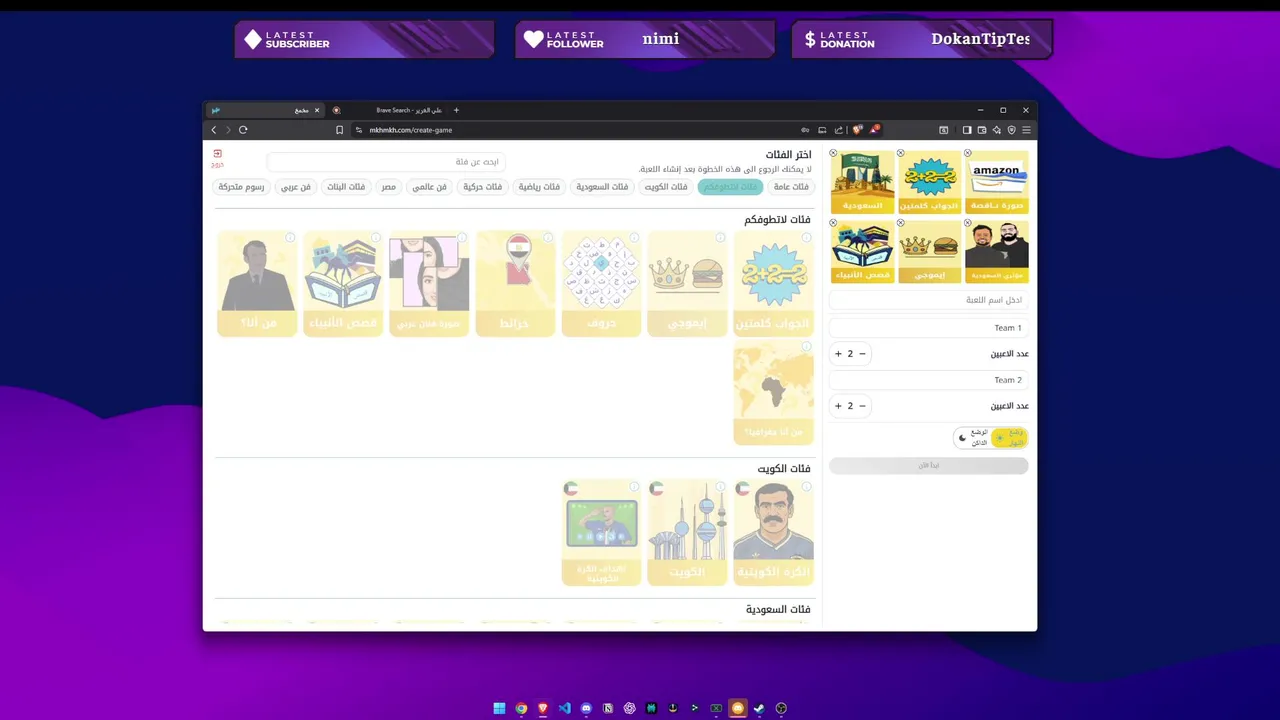Switch to dark mode (الوضع الداكن)
This screenshot has width=1280, height=720.
click(x=972, y=438)
